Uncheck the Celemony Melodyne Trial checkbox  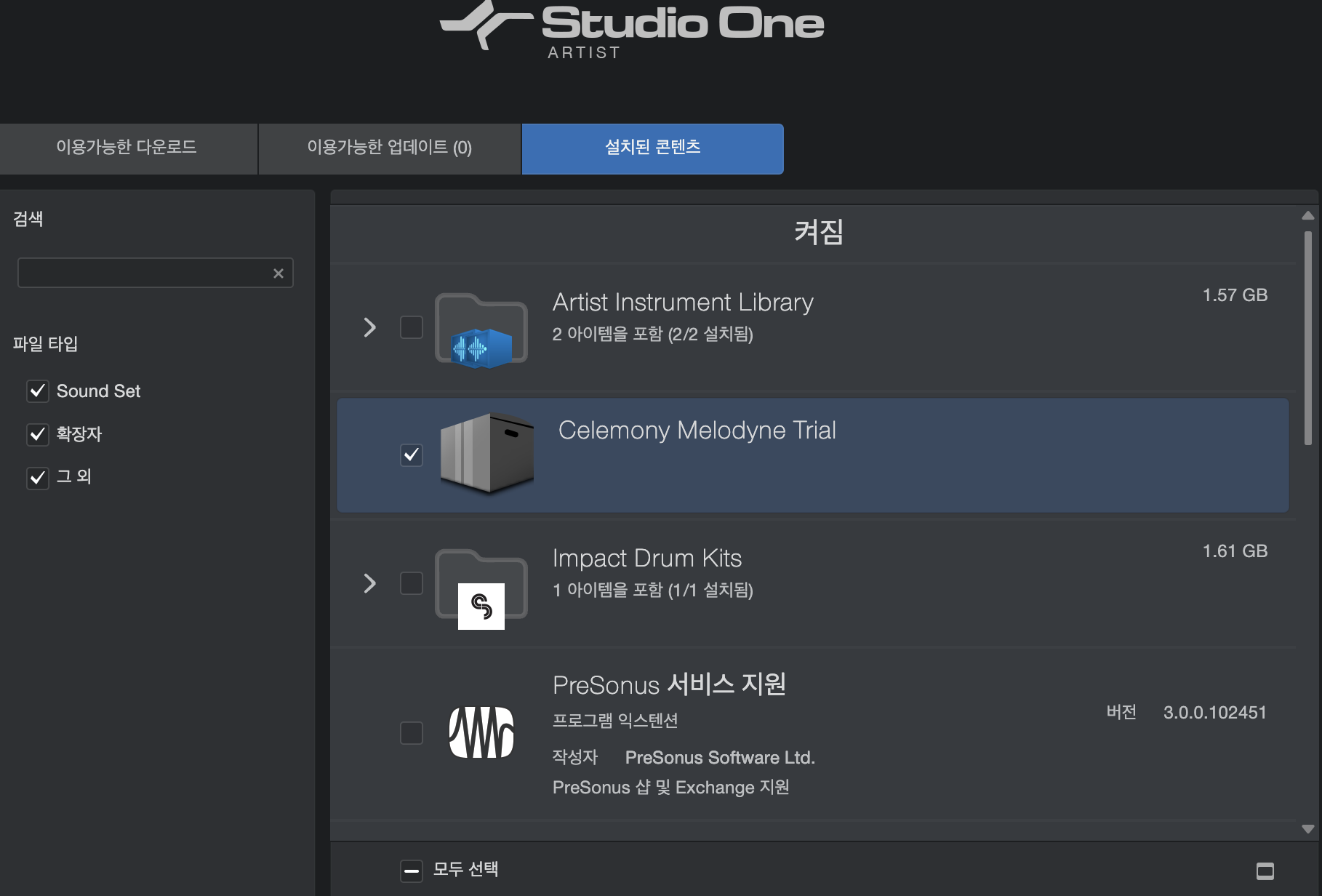[412, 455]
